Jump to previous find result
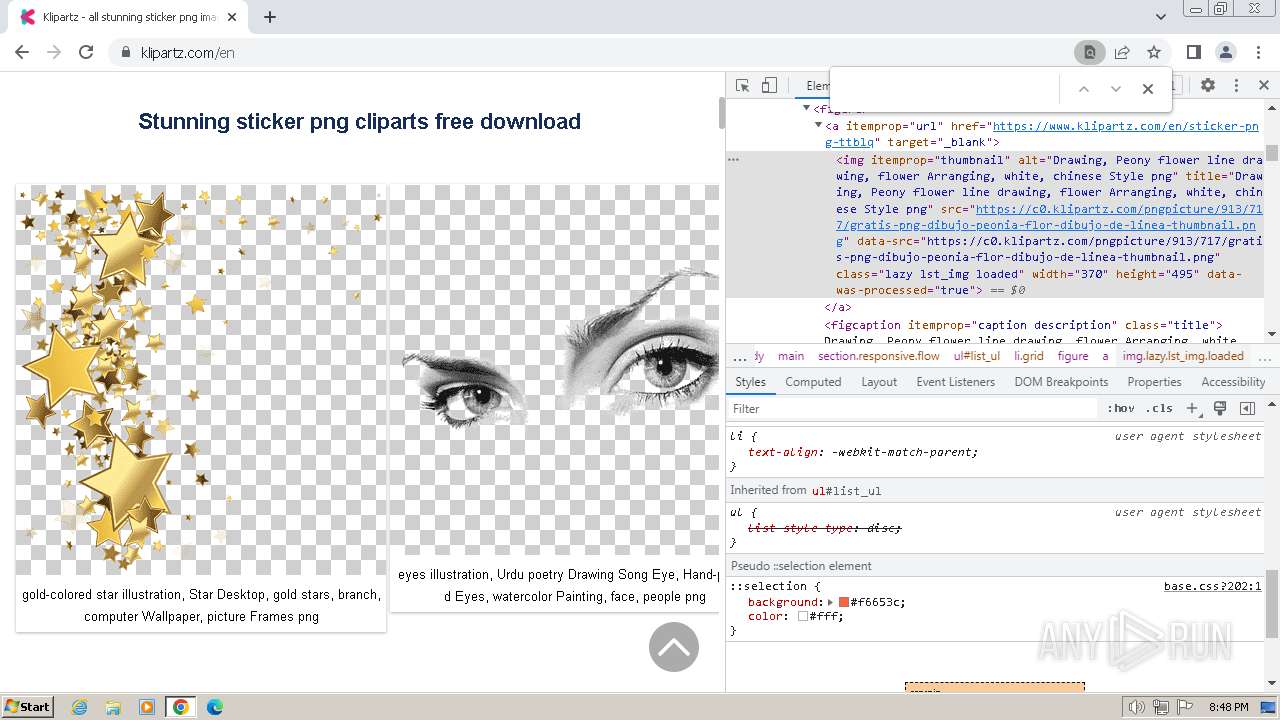 (x=1083, y=89)
